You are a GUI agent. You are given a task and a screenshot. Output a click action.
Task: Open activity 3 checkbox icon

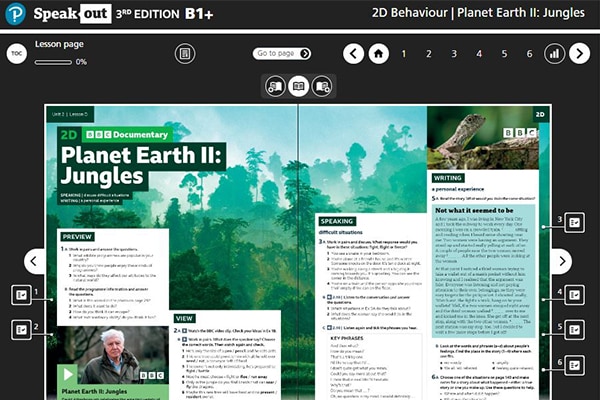pyautogui.click(x=575, y=222)
